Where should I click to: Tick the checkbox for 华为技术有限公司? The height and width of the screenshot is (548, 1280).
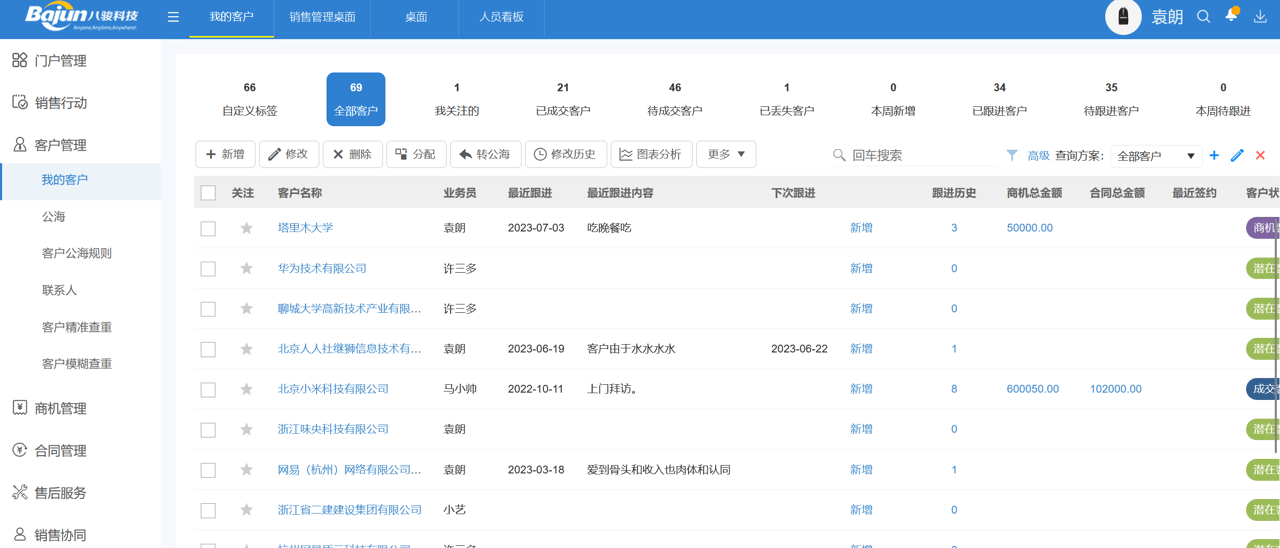[208, 269]
